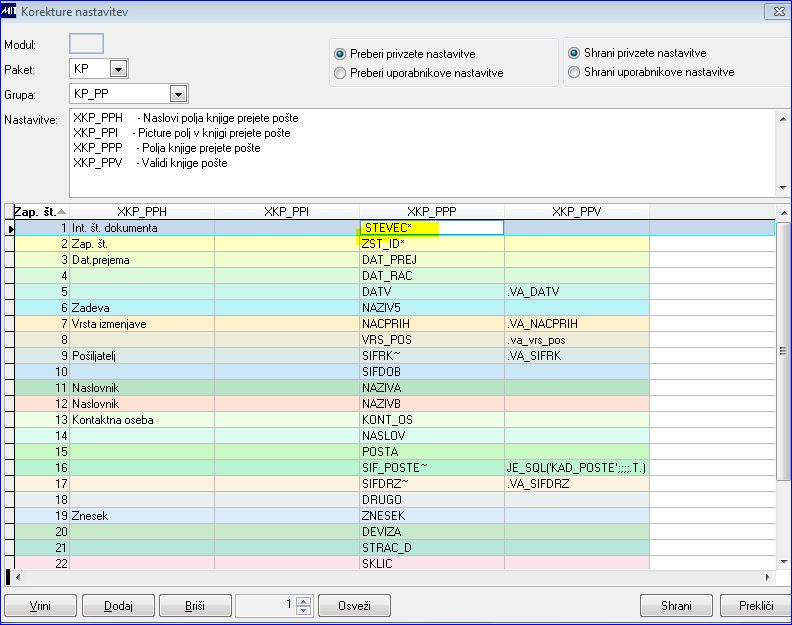792x625 pixels.
Task: Click the Osveži button
Action: coord(354,606)
